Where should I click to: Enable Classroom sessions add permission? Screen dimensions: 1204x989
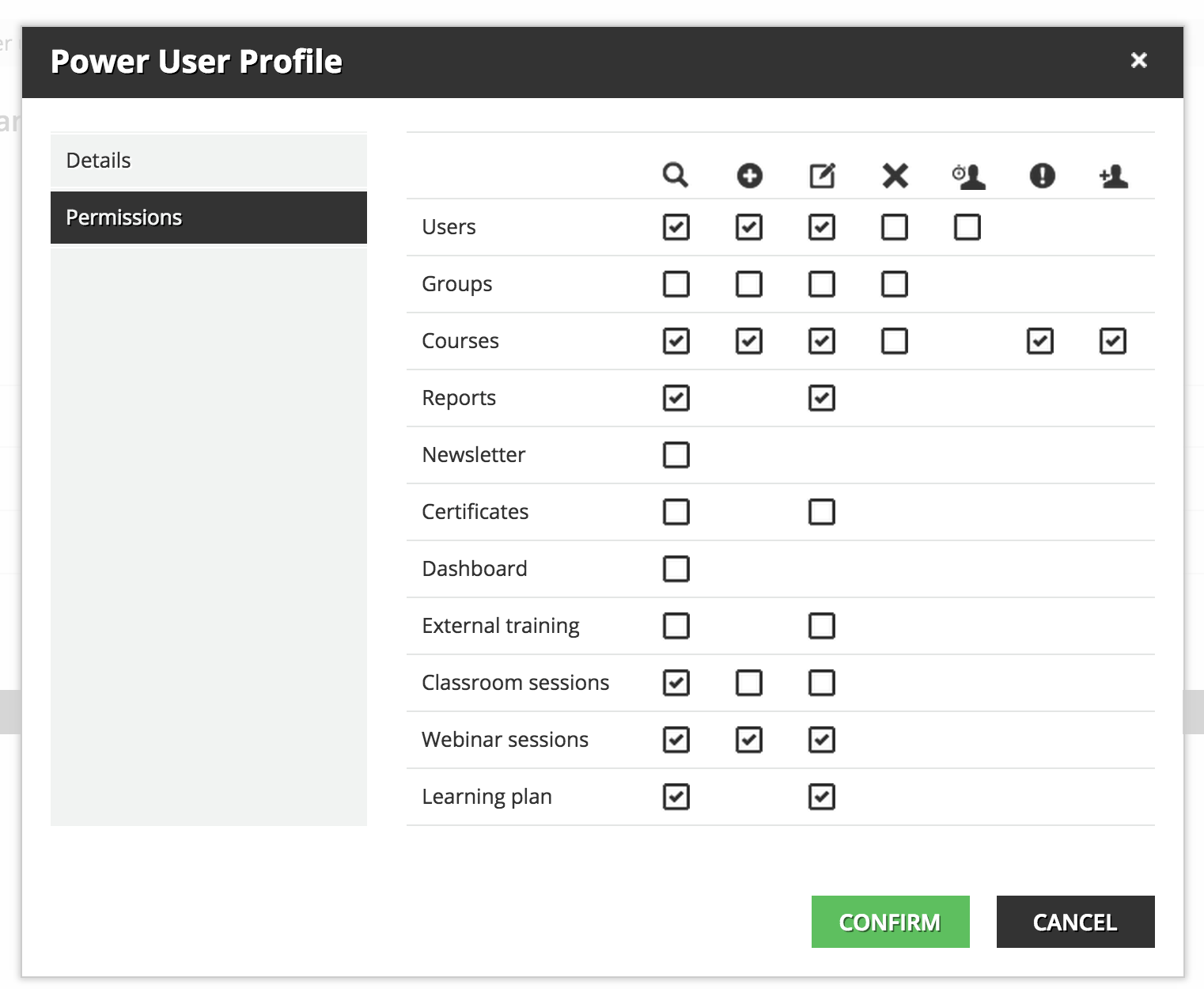click(x=749, y=683)
